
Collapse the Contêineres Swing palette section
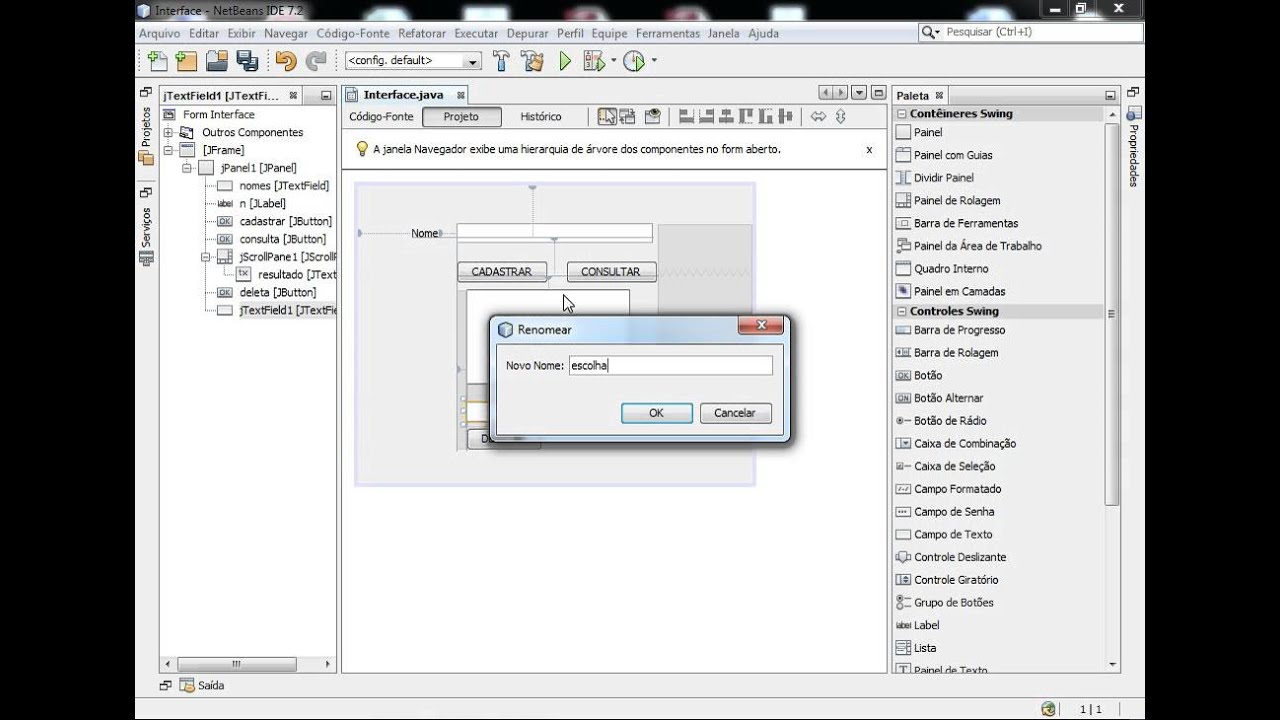pyautogui.click(x=902, y=114)
